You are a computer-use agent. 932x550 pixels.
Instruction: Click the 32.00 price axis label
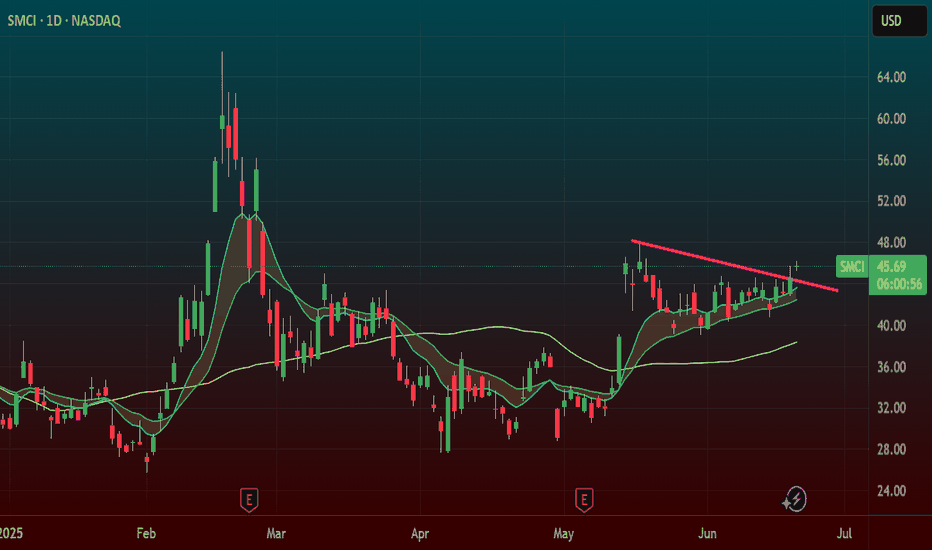(892, 408)
